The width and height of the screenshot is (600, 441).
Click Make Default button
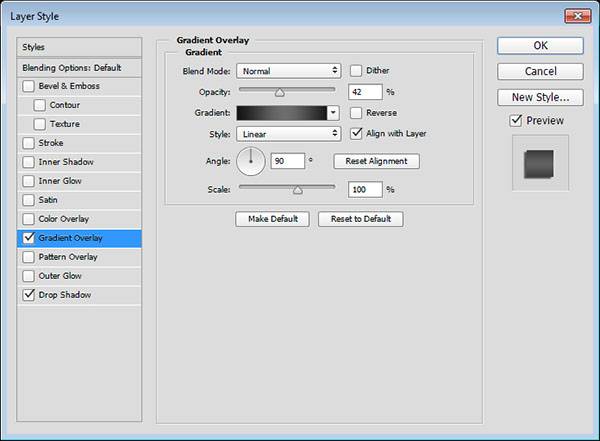272,219
